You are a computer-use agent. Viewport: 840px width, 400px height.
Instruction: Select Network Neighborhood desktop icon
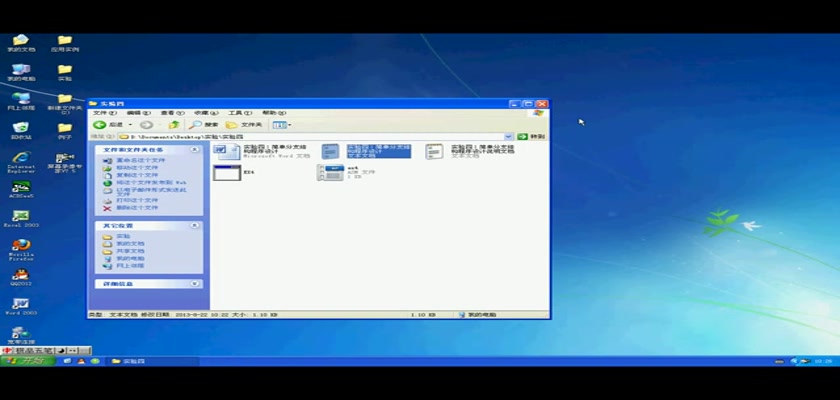tap(21, 102)
